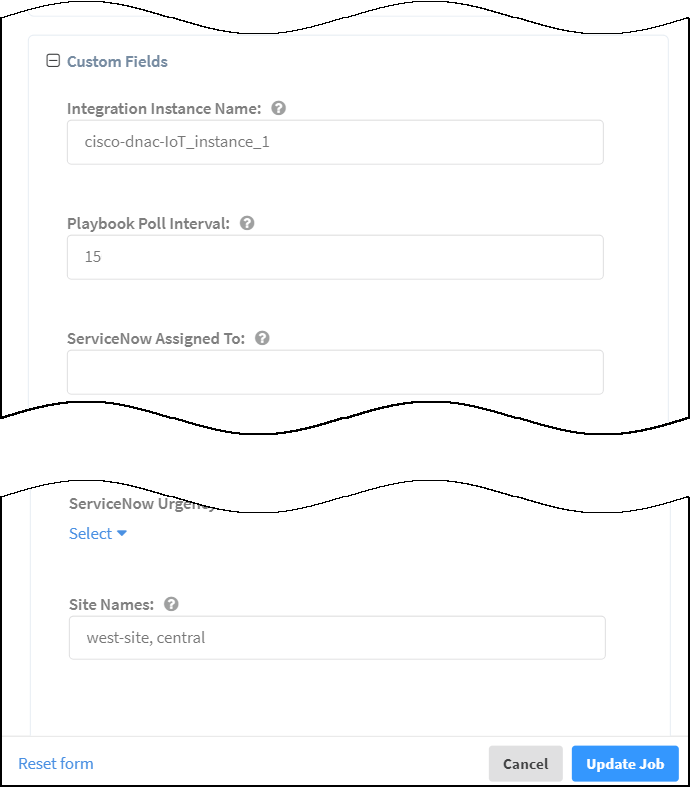The height and width of the screenshot is (787, 690).
Task: Collapse the Custom Fields section minus icon
Action: coord(53,61)
